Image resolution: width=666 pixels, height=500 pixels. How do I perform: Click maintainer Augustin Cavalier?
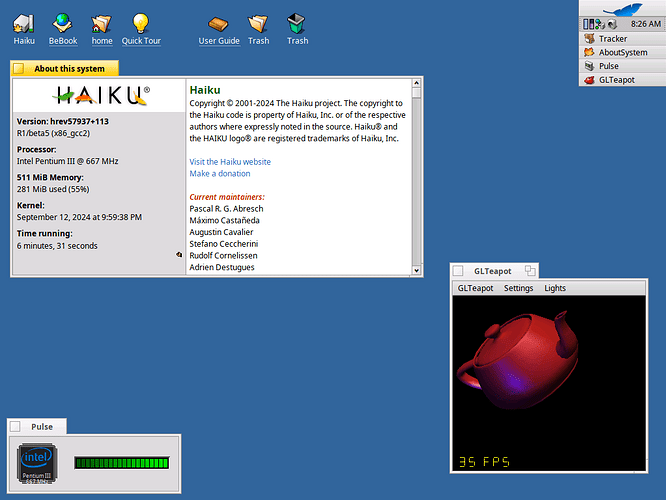point(221,232)
